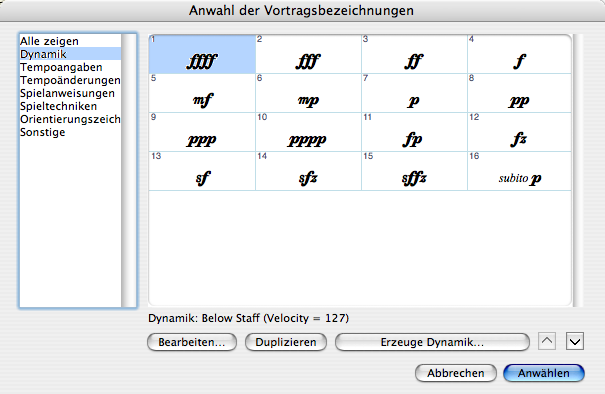Select the pp pianissimo in cell 8
The image size is (605, 394).
[519, 93]
